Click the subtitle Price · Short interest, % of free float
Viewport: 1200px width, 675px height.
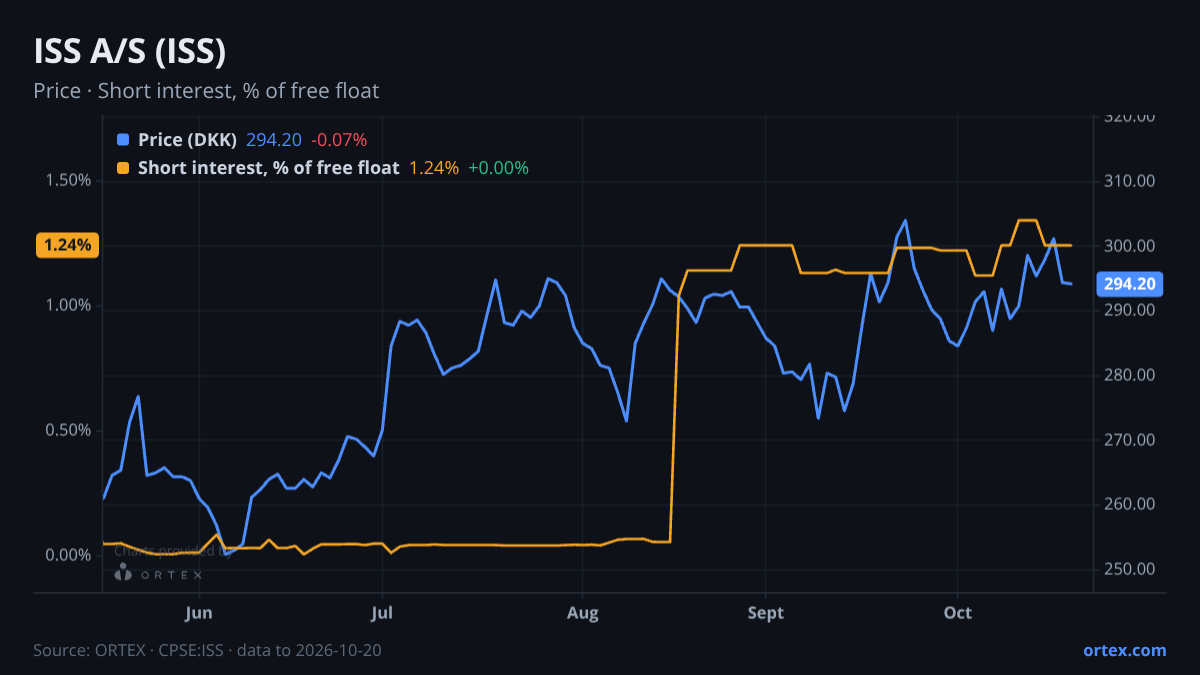[x=206, y=91]
